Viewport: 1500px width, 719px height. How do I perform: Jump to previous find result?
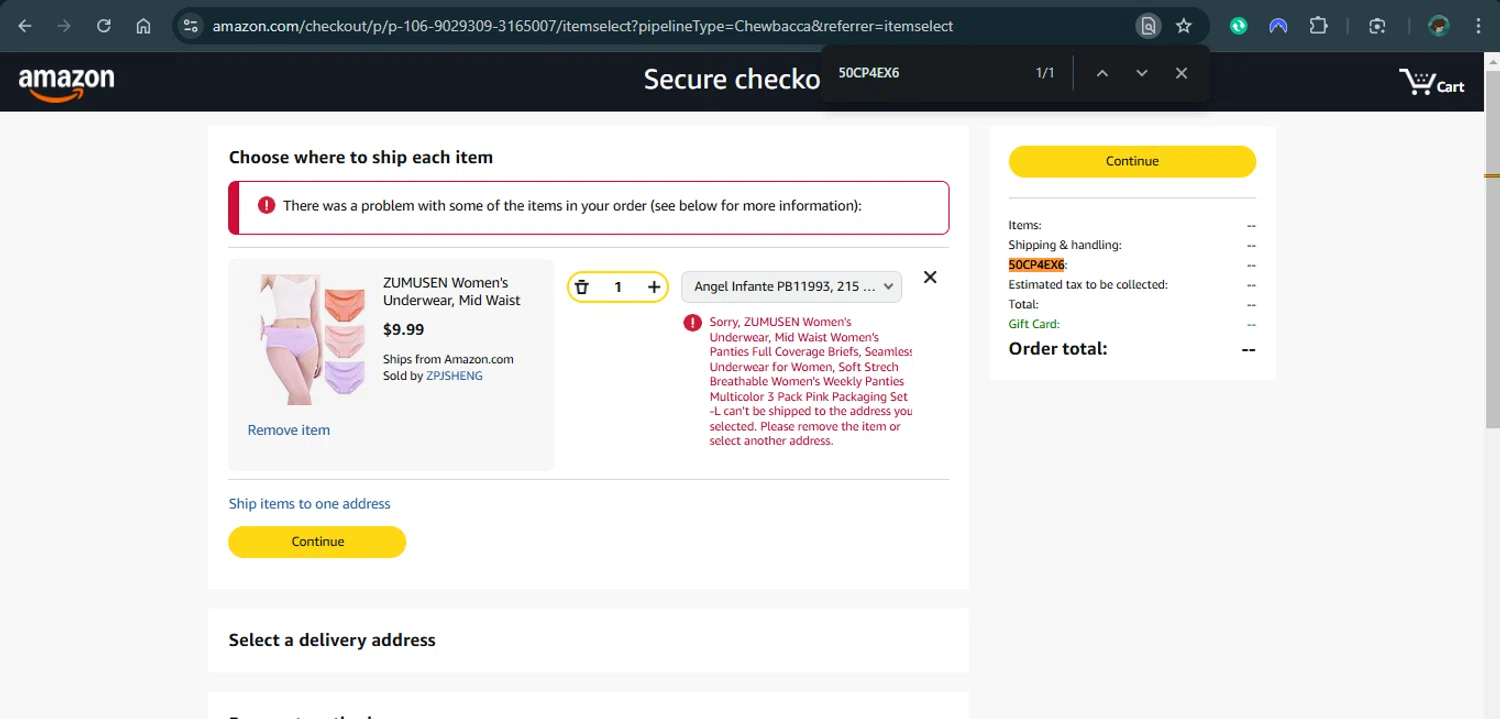click(1102, 73)
